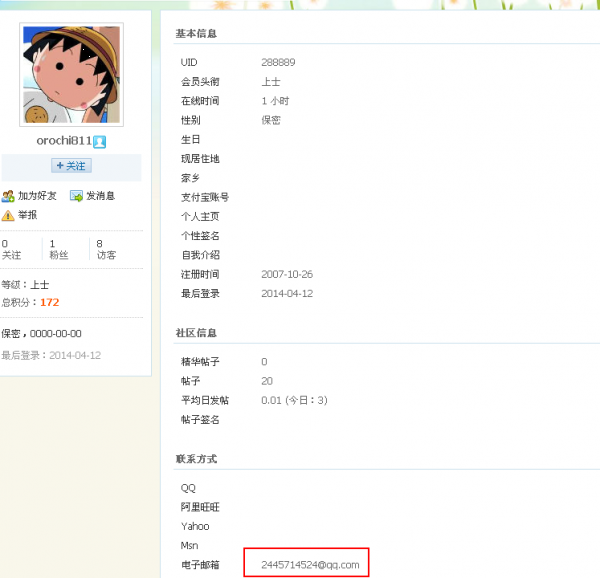Click the 举报 warning triangle icon
600x578 pixels.
8,215
